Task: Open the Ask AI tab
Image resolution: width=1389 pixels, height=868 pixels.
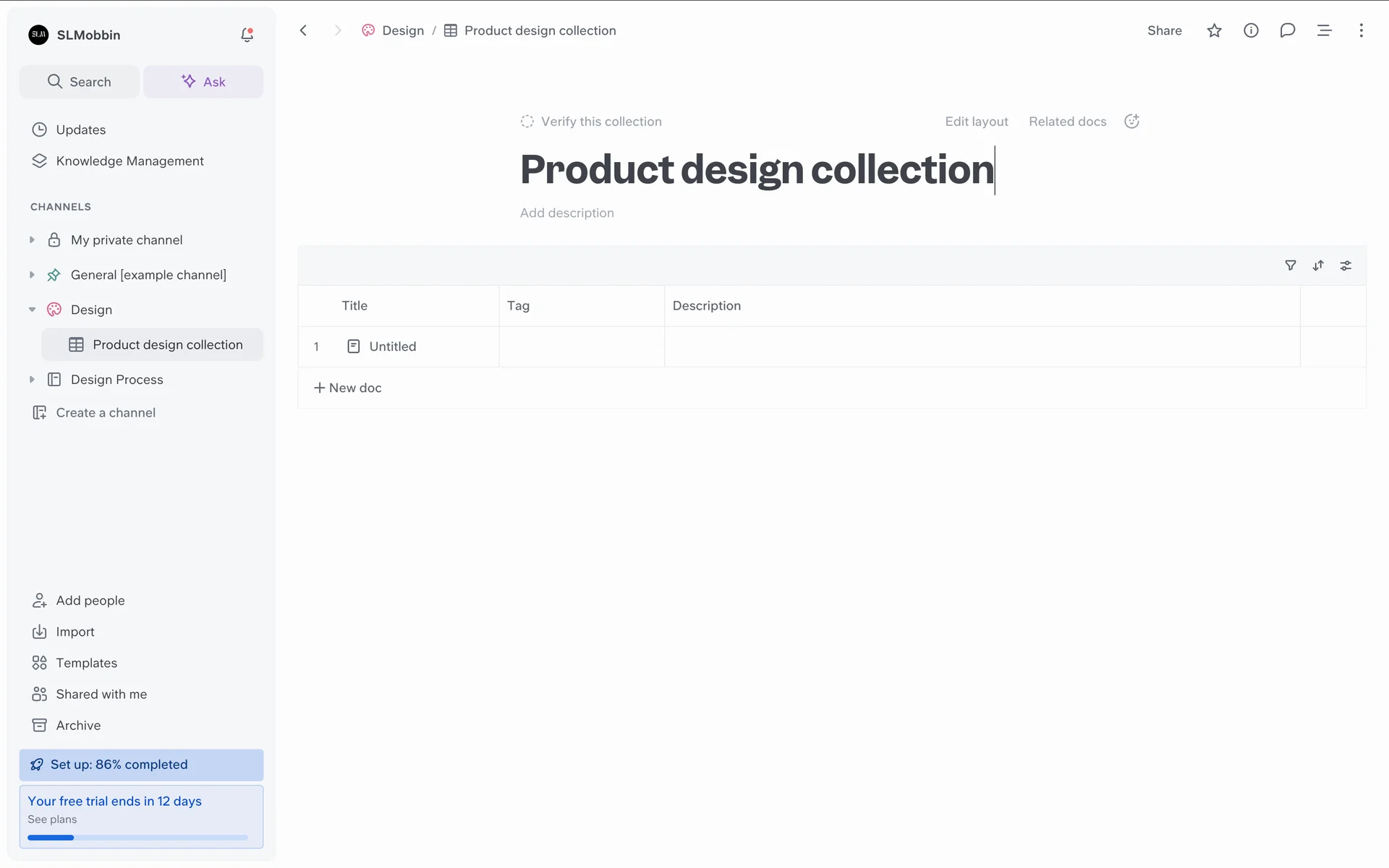Action: click(x=203, y=82)
